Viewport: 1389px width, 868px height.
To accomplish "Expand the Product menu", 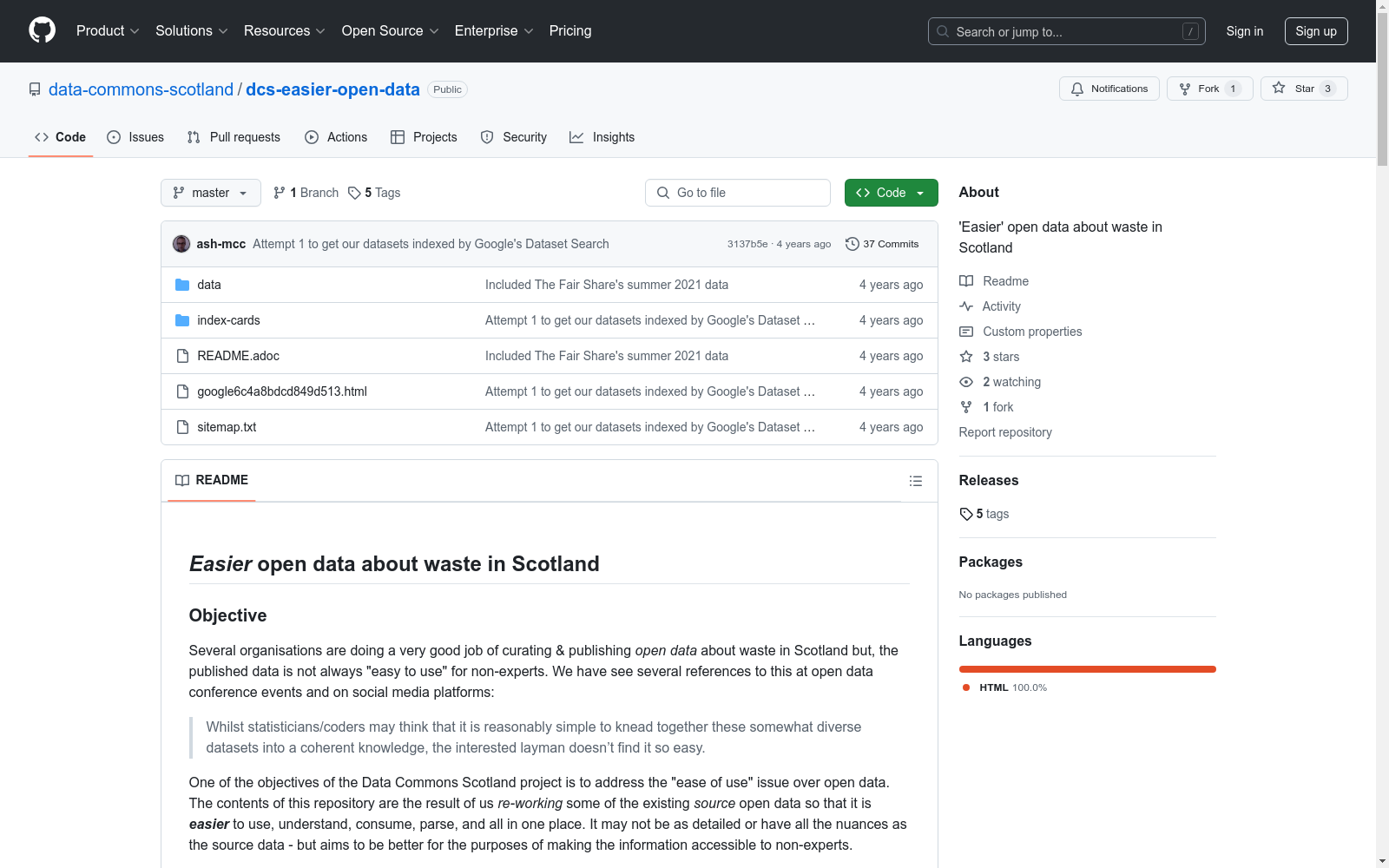I will tap(108, 31).
